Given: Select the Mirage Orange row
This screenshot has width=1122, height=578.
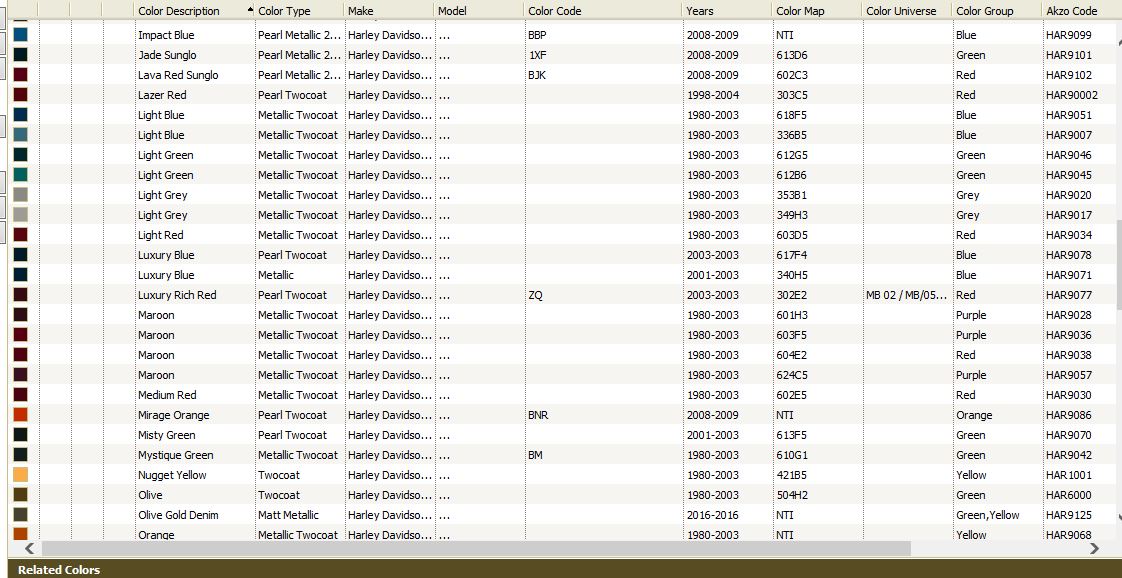Looking at the screenshot, I should (561, 415).
